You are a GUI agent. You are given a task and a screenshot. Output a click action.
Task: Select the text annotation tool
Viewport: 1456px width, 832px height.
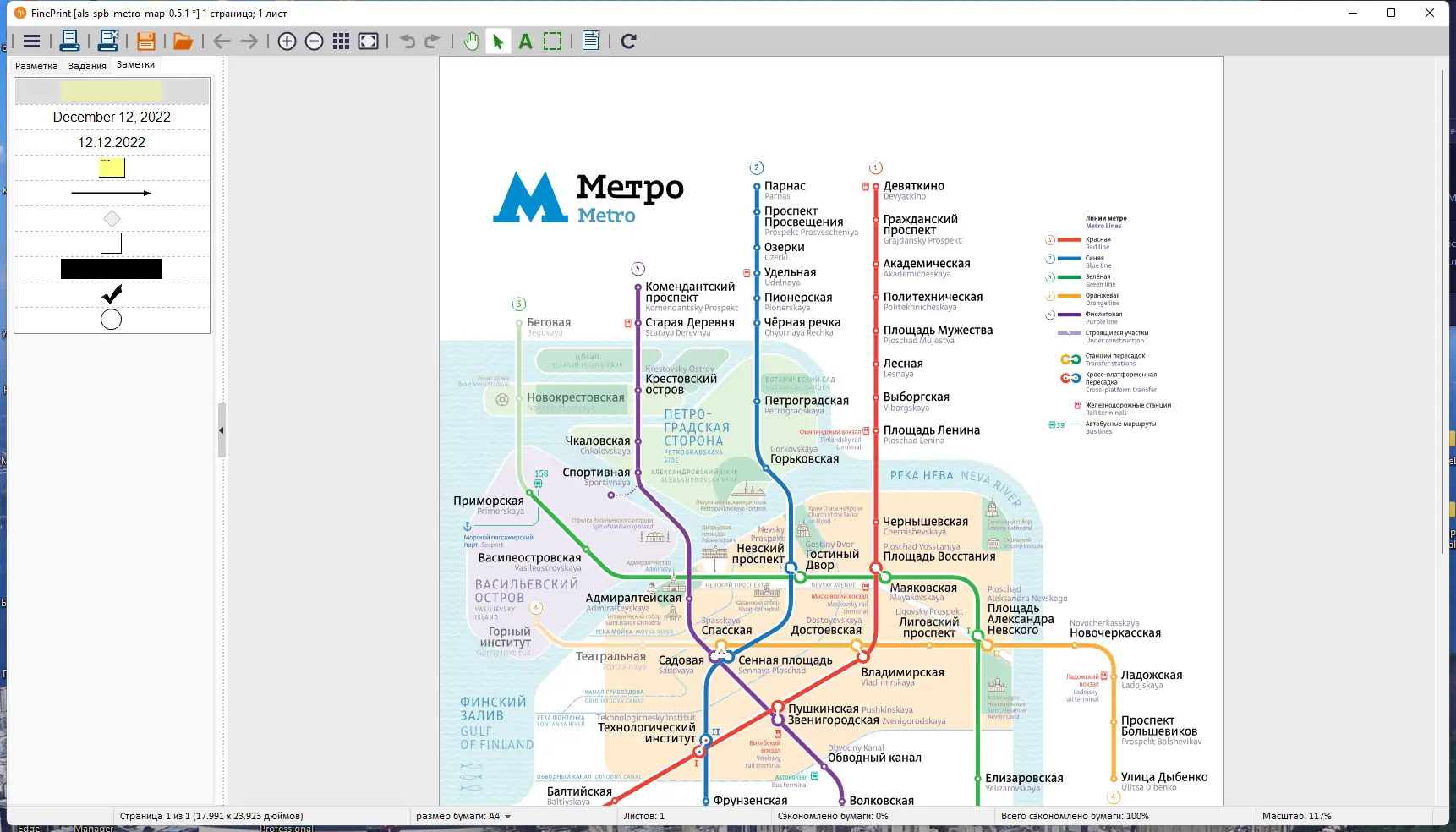click(525, 41)
